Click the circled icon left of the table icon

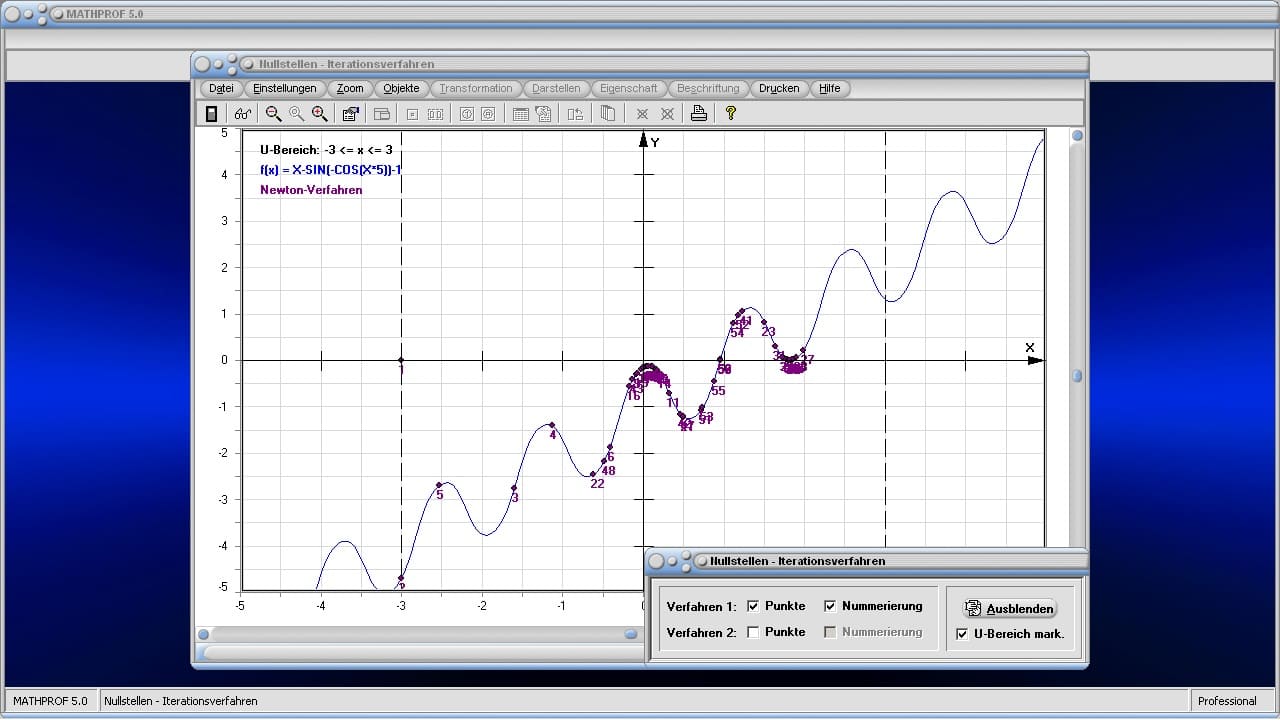pyautogui.click(x=488, y=114)
